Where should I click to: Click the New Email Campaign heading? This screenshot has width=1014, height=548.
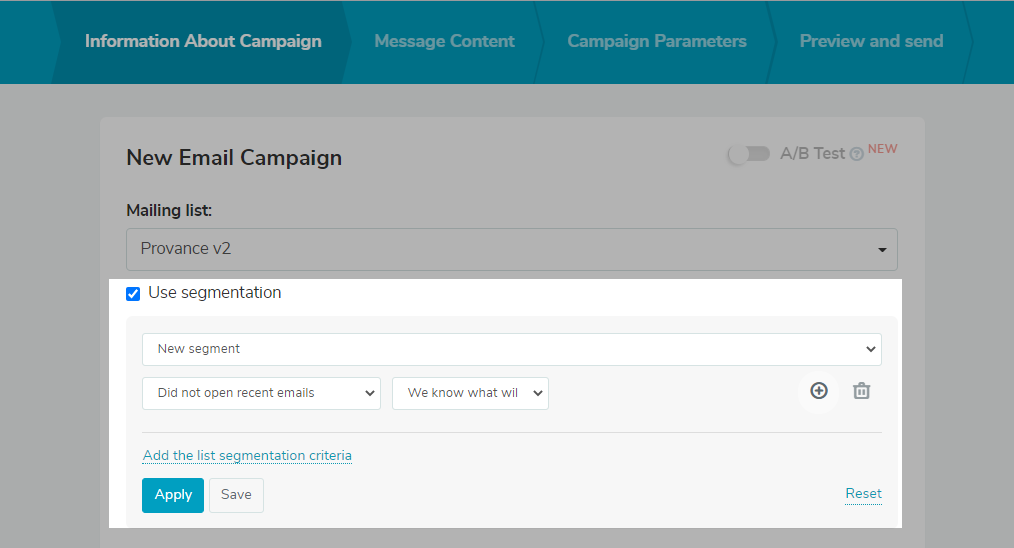click(x=234, y=158)
